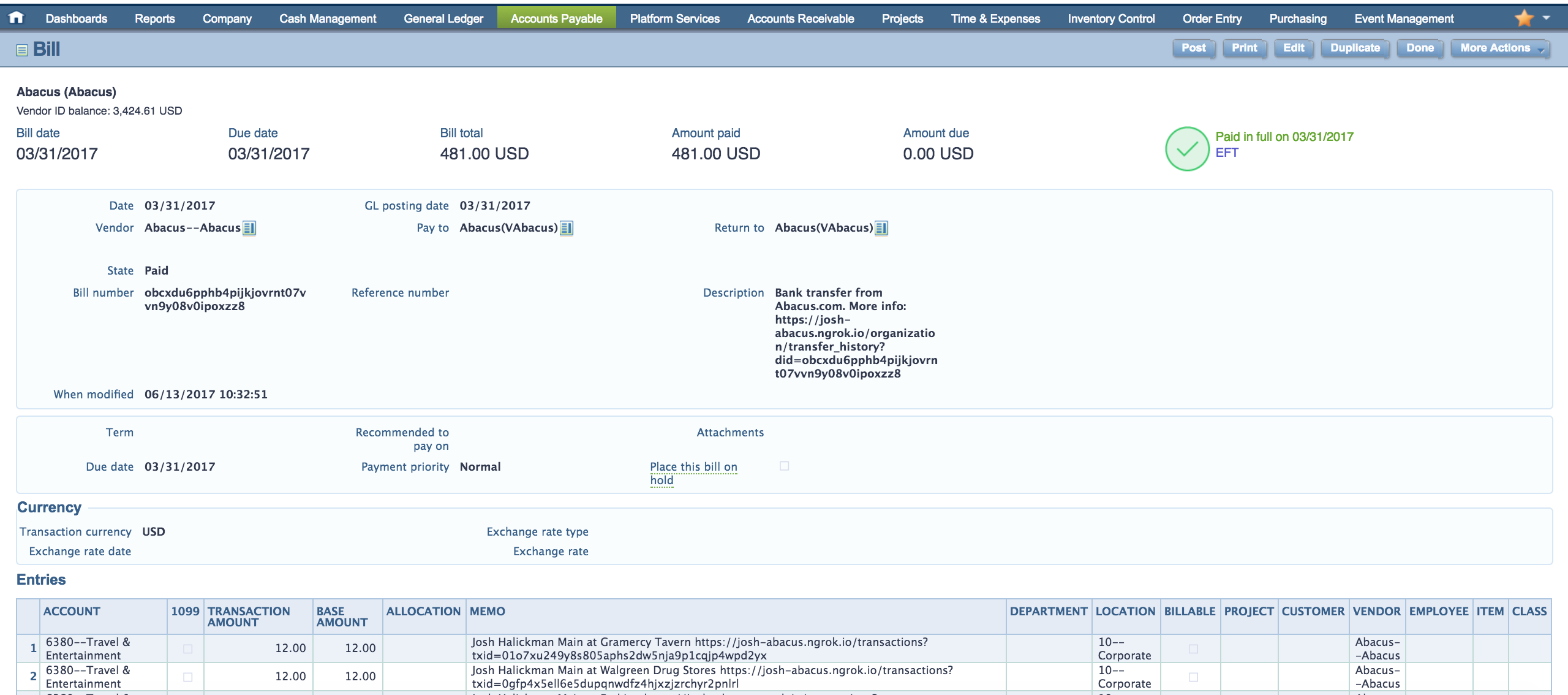Click the Duplicate button
The width and height of the screenshot is (1568, 695).
tap(1355, 48)
